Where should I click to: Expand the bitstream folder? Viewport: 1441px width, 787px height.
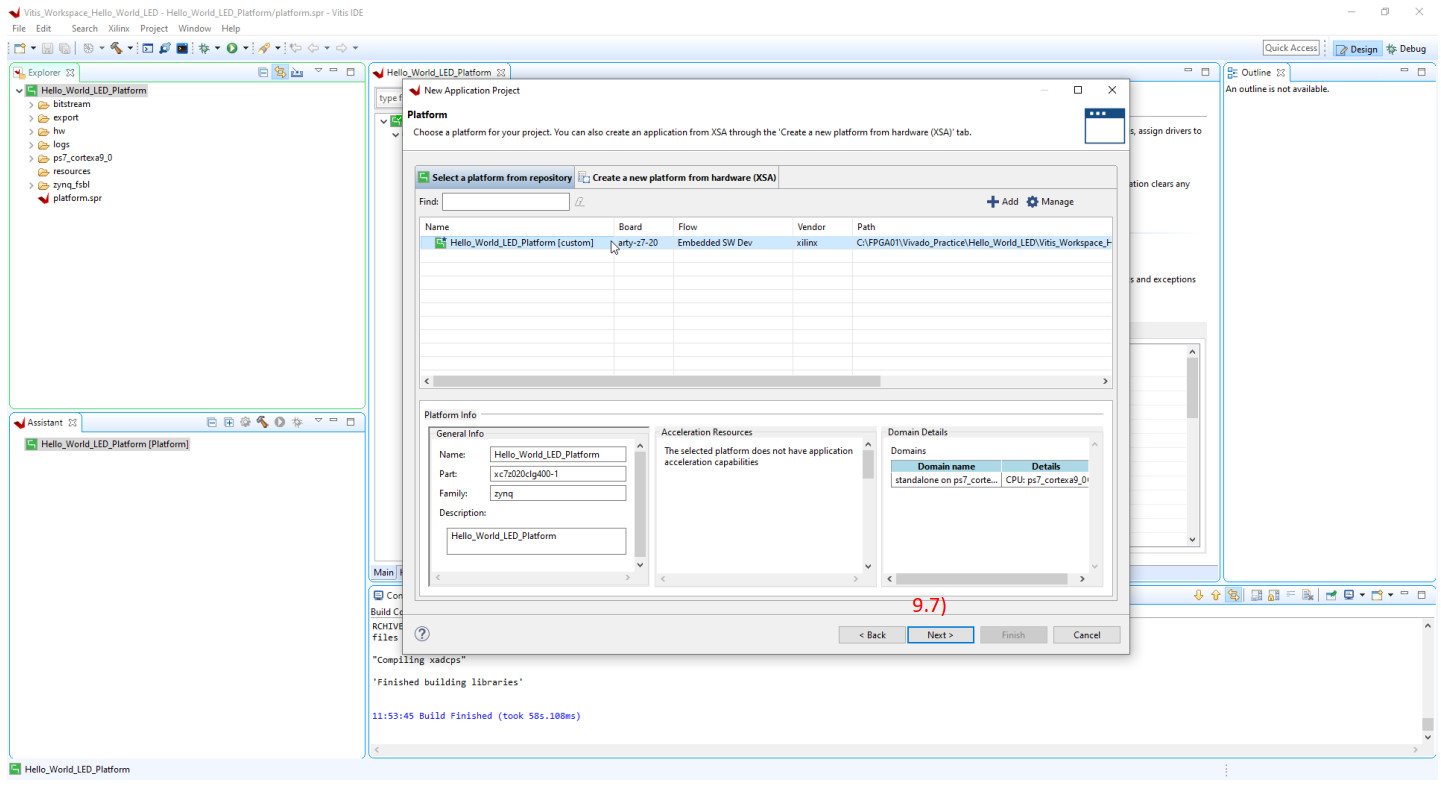(31, 104)
